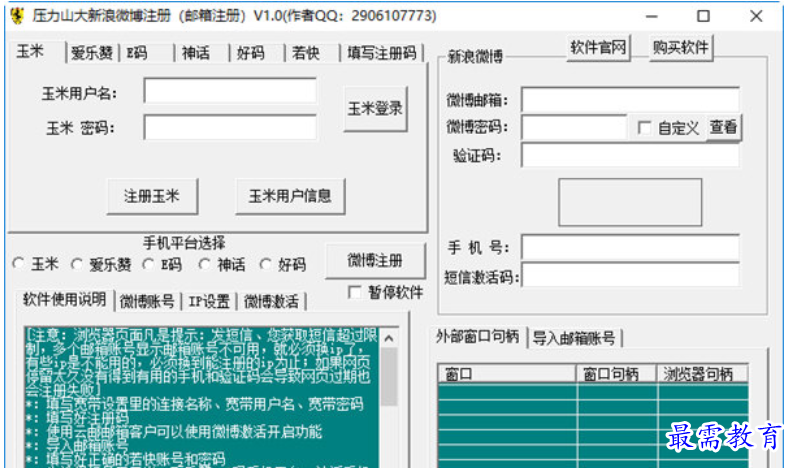Switch to the 外部窗口句柄 tab

[x=477, y=336]
